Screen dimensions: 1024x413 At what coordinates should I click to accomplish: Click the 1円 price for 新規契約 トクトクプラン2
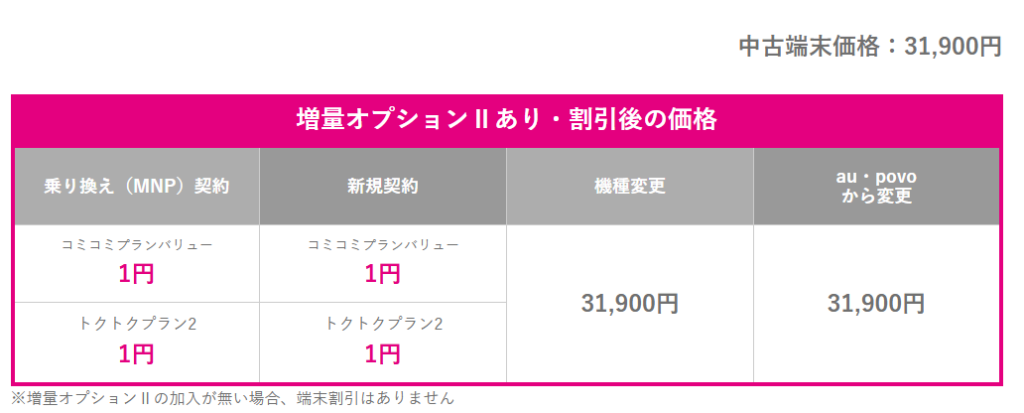[x=383, y=353]
